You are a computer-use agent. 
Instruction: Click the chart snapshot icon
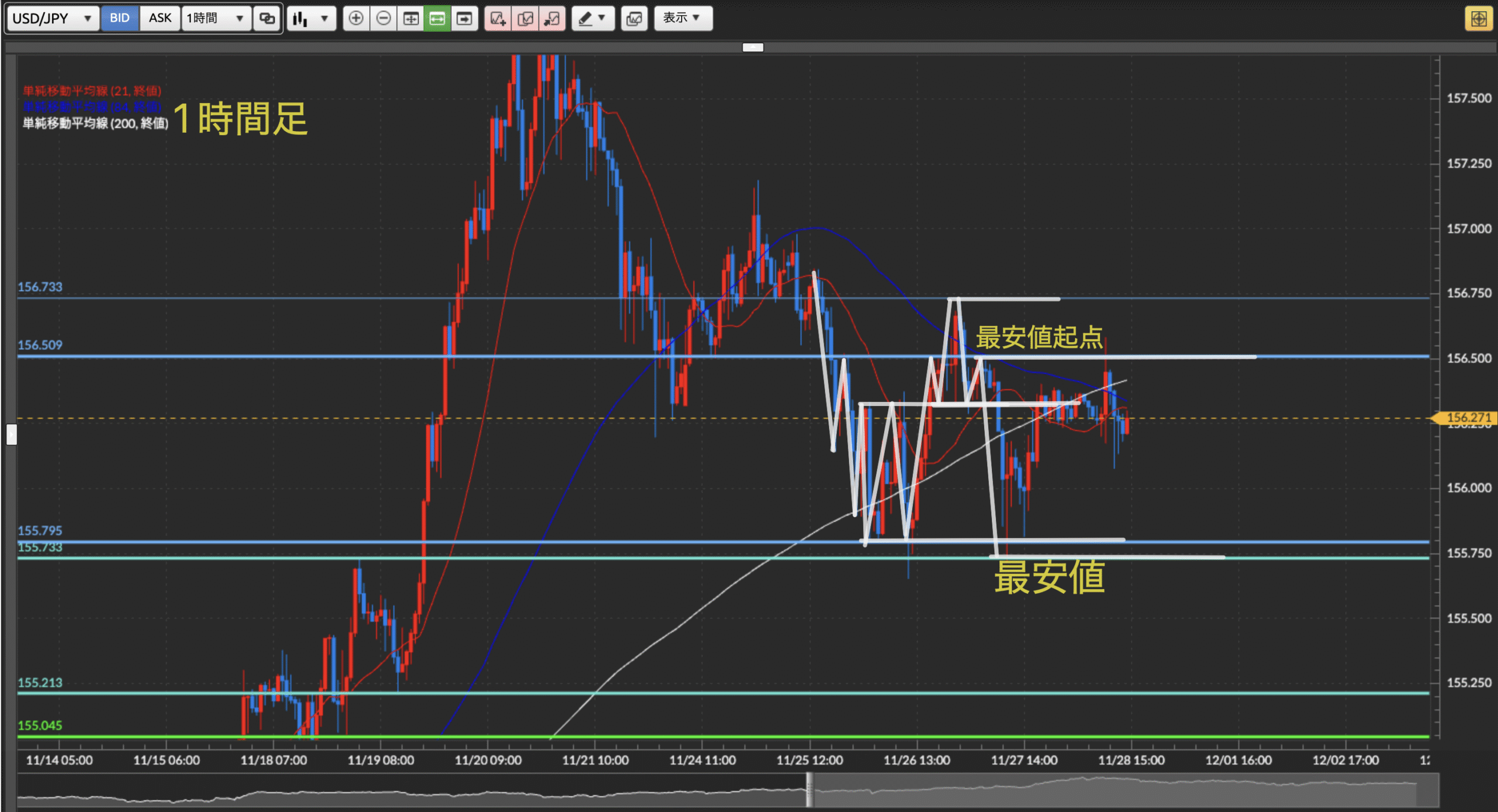[x=634, y=18]
